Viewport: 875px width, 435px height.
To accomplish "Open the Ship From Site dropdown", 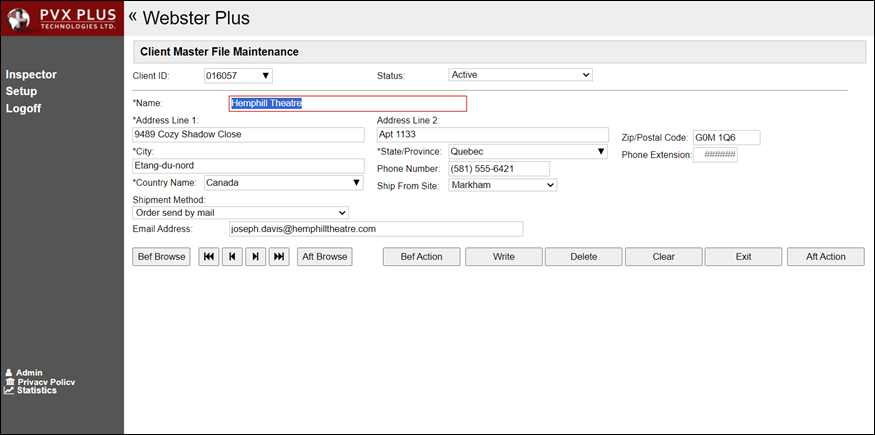I will (x=503, y=185).
